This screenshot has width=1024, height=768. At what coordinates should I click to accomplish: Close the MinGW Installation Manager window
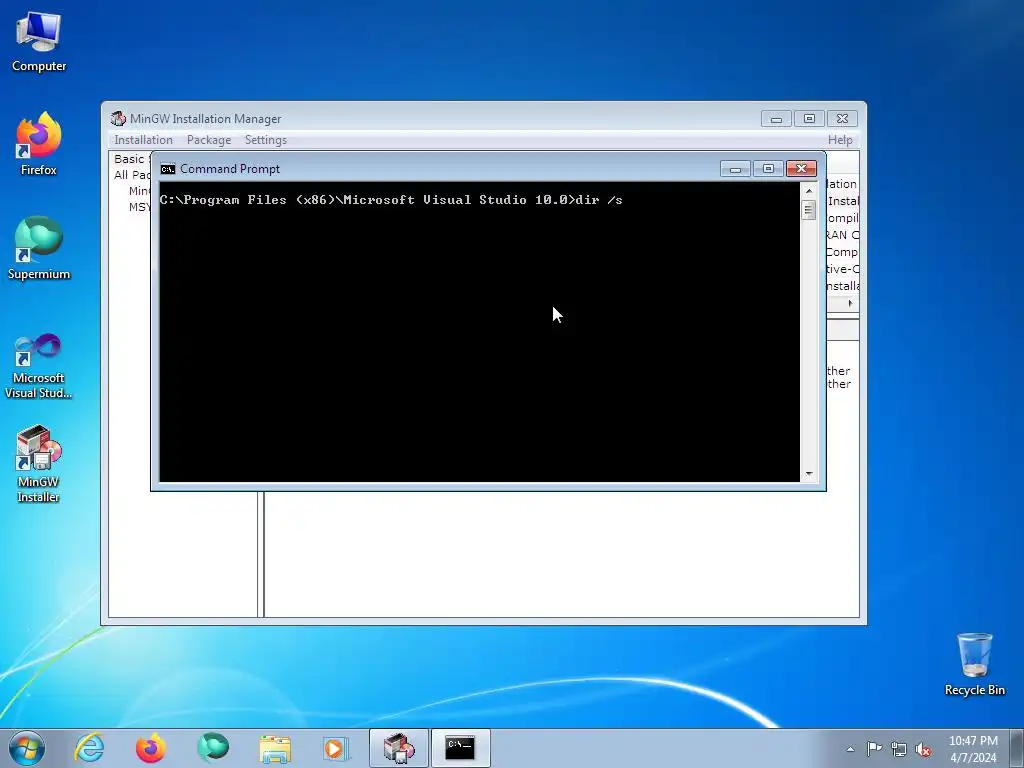(842, 119)
